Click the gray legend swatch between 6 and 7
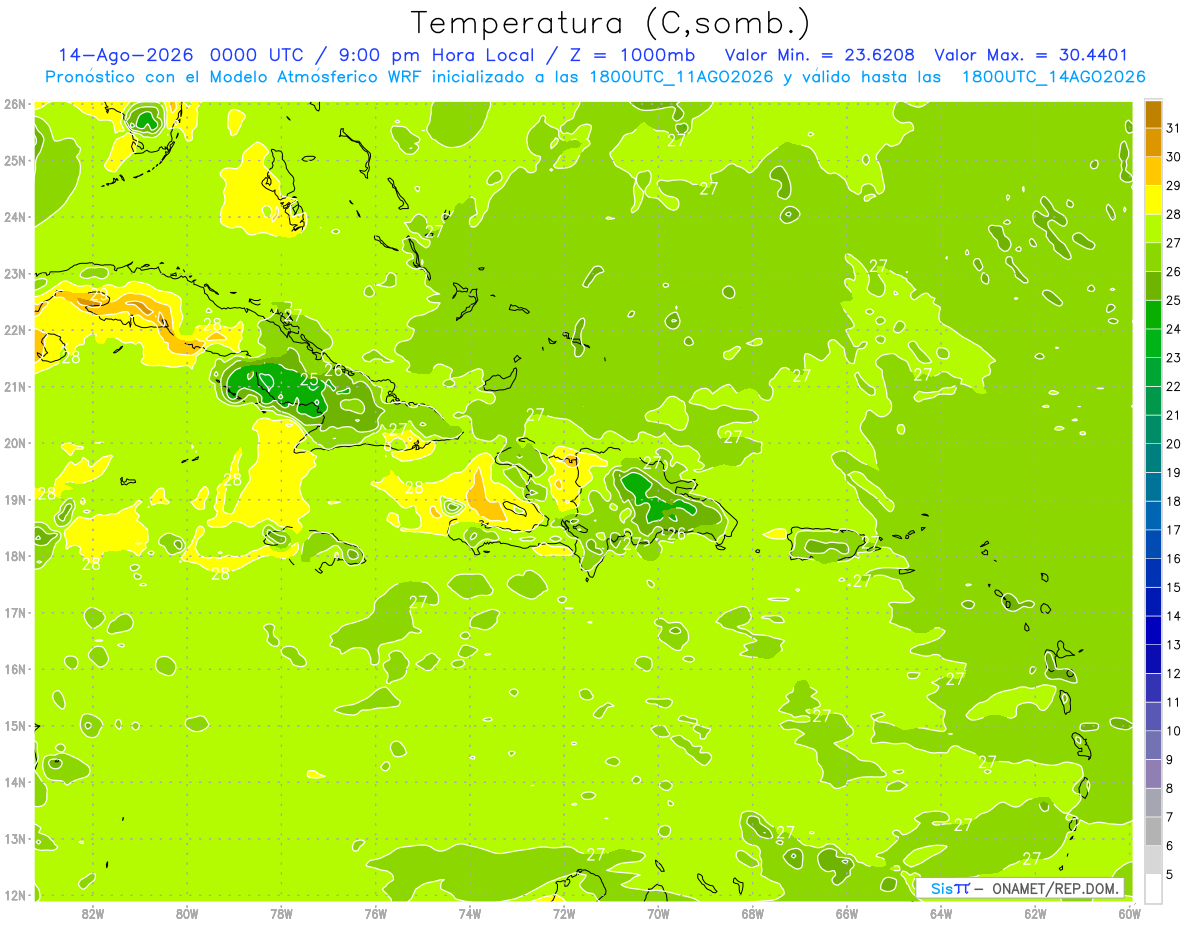Screen dimensions: 1200x927 [x=1153, y=831]
